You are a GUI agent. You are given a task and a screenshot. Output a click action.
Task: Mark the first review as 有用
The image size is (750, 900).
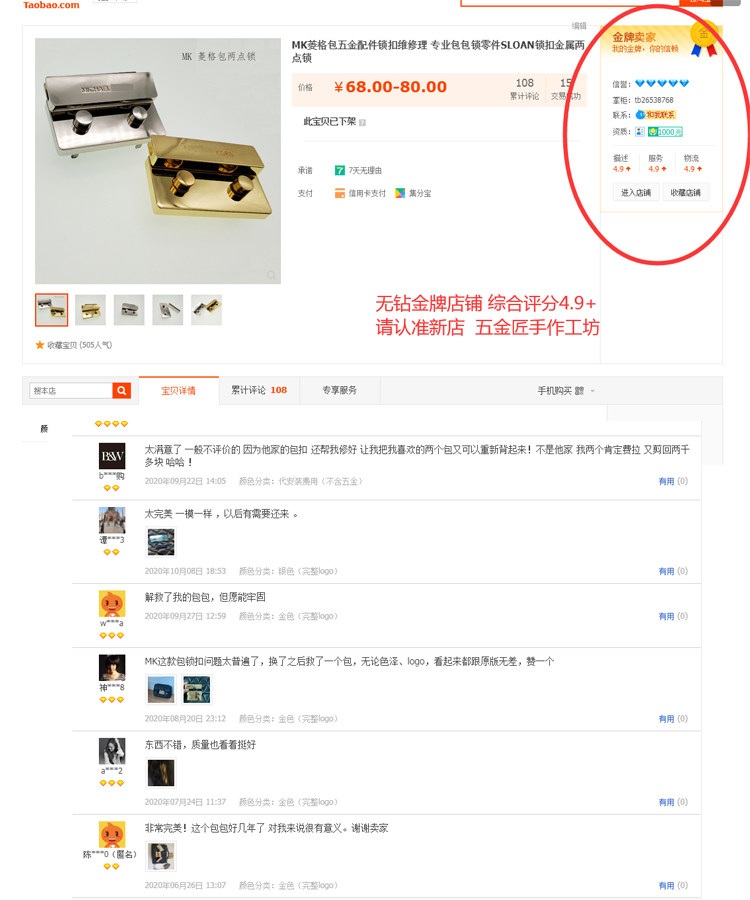[666, 482]
